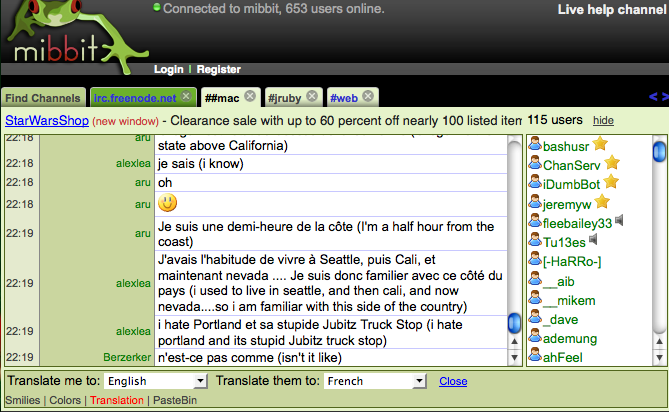This screenshot has width=669, height=412.
Task: Click the green connection status dot
Action: click(157, 7)
